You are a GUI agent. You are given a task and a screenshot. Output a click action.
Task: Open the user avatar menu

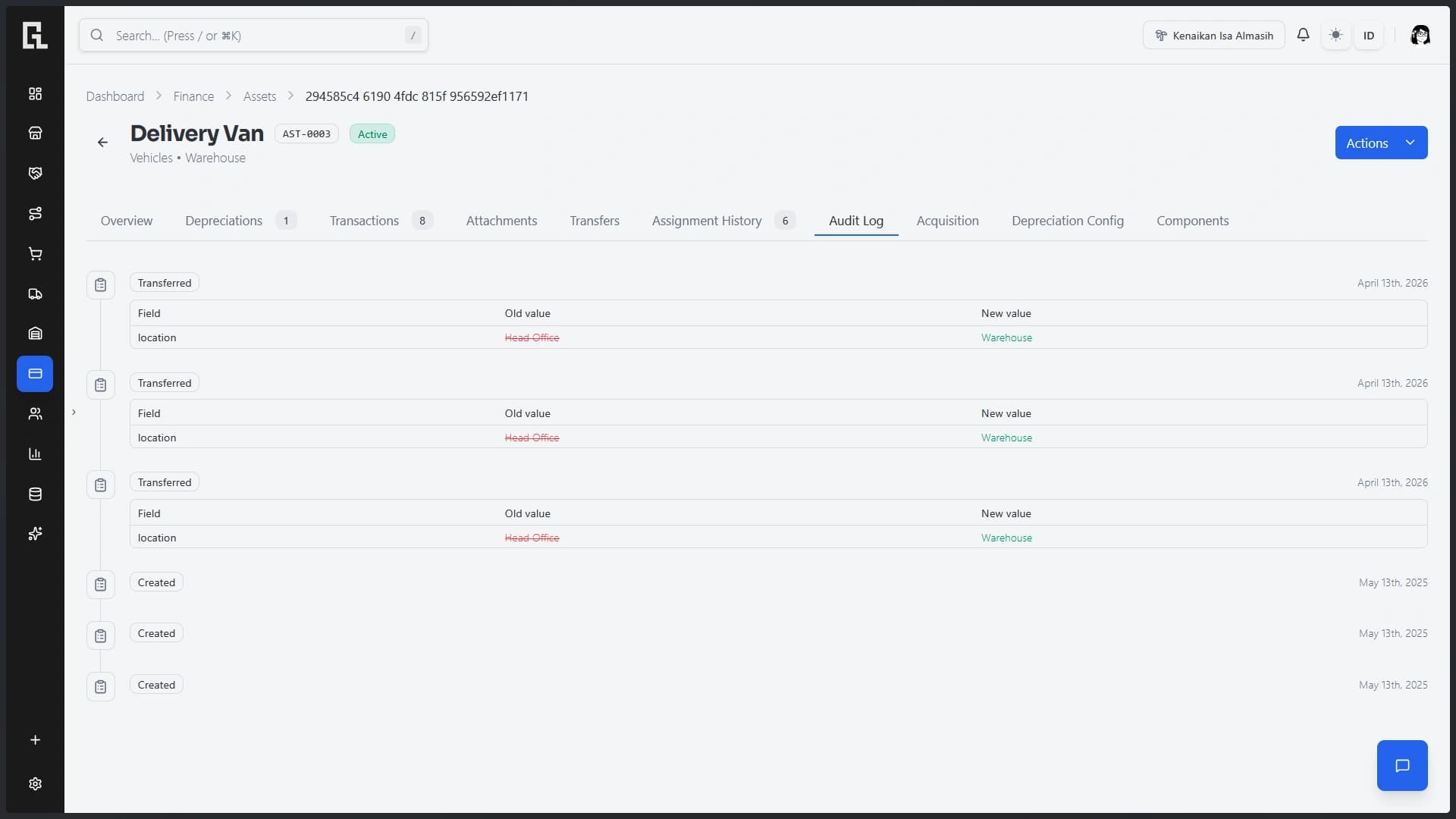point(1420,35)
